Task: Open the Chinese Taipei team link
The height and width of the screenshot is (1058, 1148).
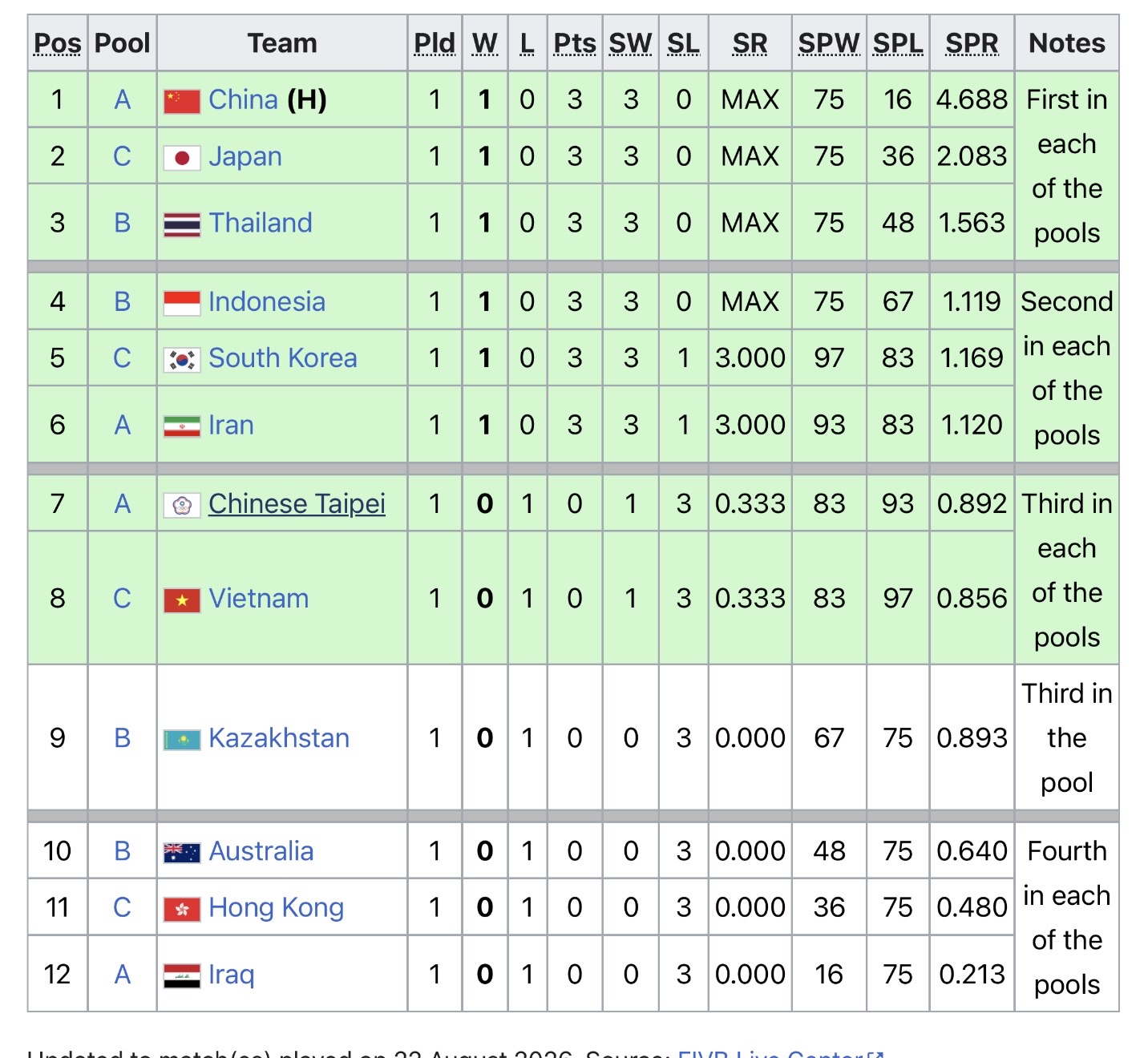Action: [x=297, y=503]
